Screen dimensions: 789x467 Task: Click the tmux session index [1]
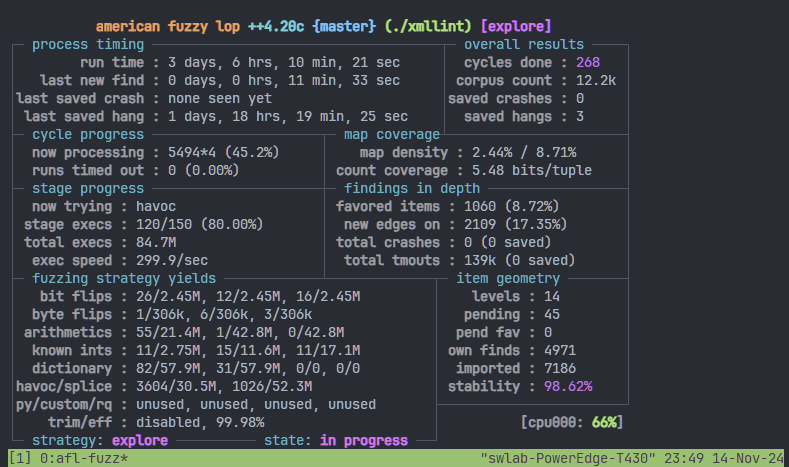coord(20,458)
